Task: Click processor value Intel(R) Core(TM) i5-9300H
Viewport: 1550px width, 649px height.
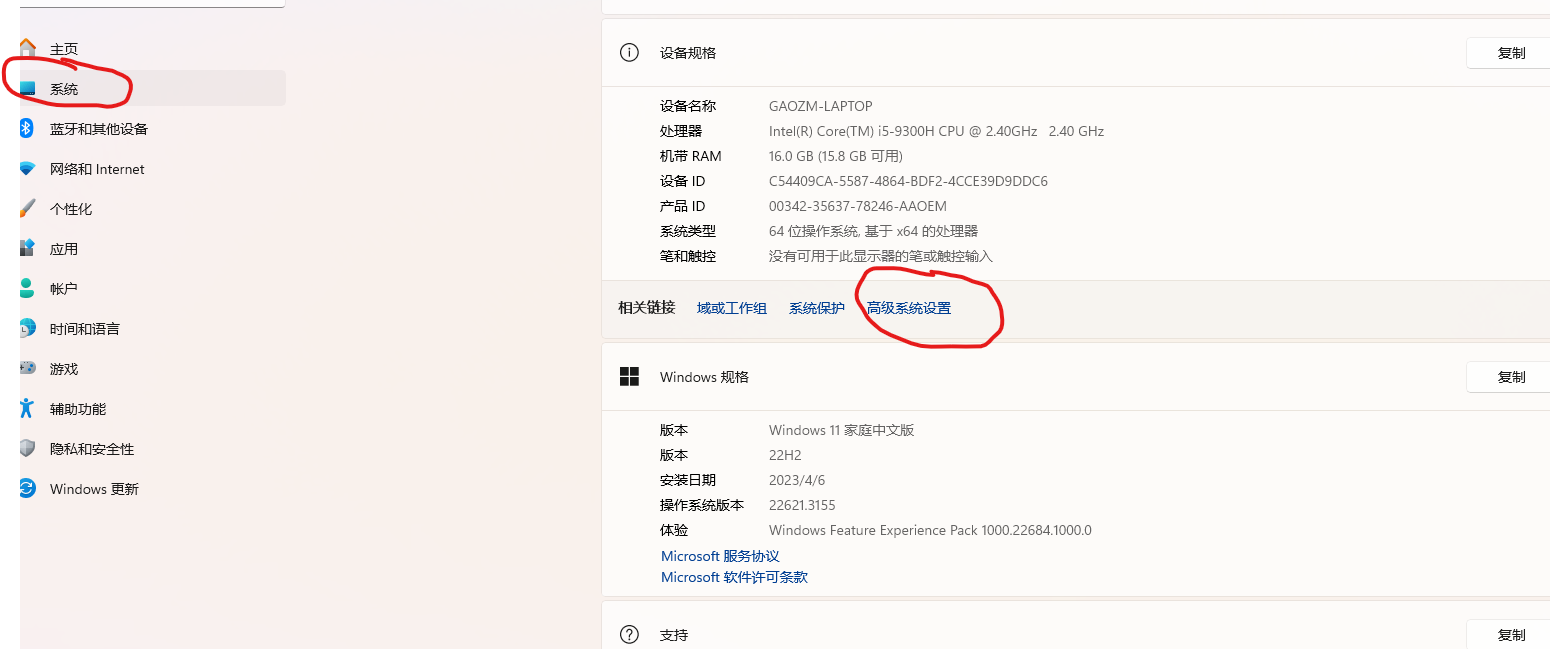Action: pyautogui.click(x=936, y=131)
